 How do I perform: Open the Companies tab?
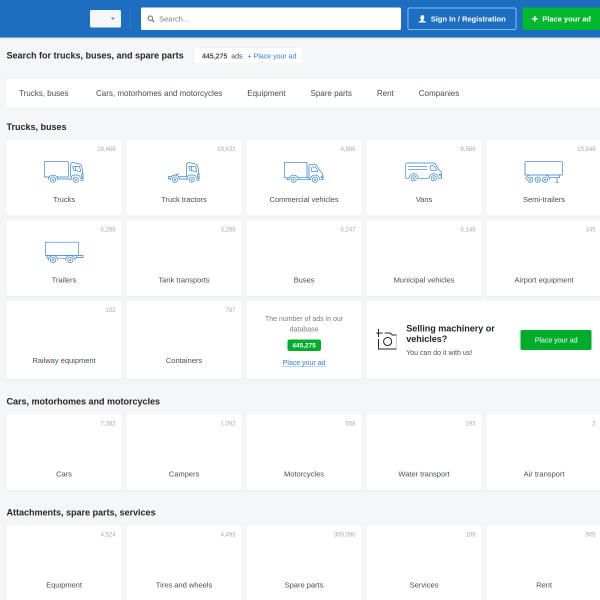(x=439, y=93)
